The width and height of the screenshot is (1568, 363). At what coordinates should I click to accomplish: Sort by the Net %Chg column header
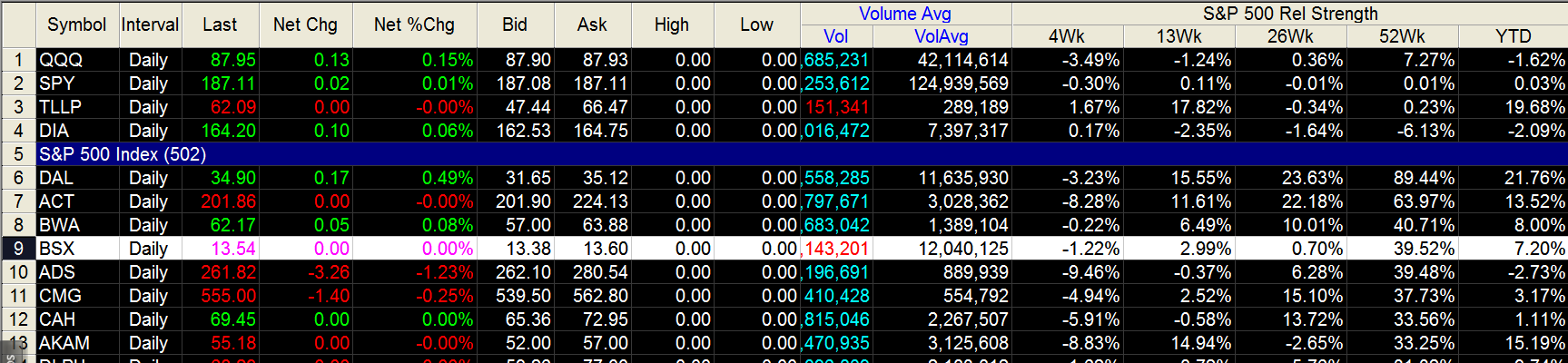click(414, 25)
